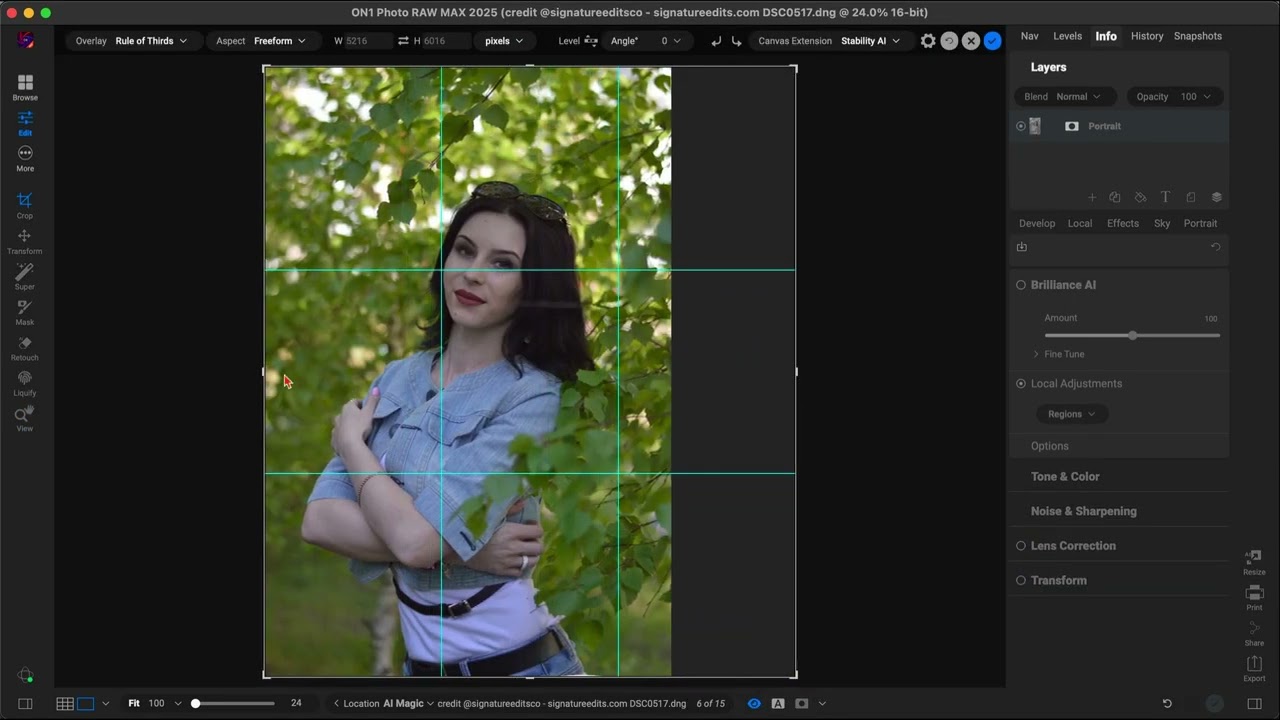Click the Share icon

[x=1254, y=634]
